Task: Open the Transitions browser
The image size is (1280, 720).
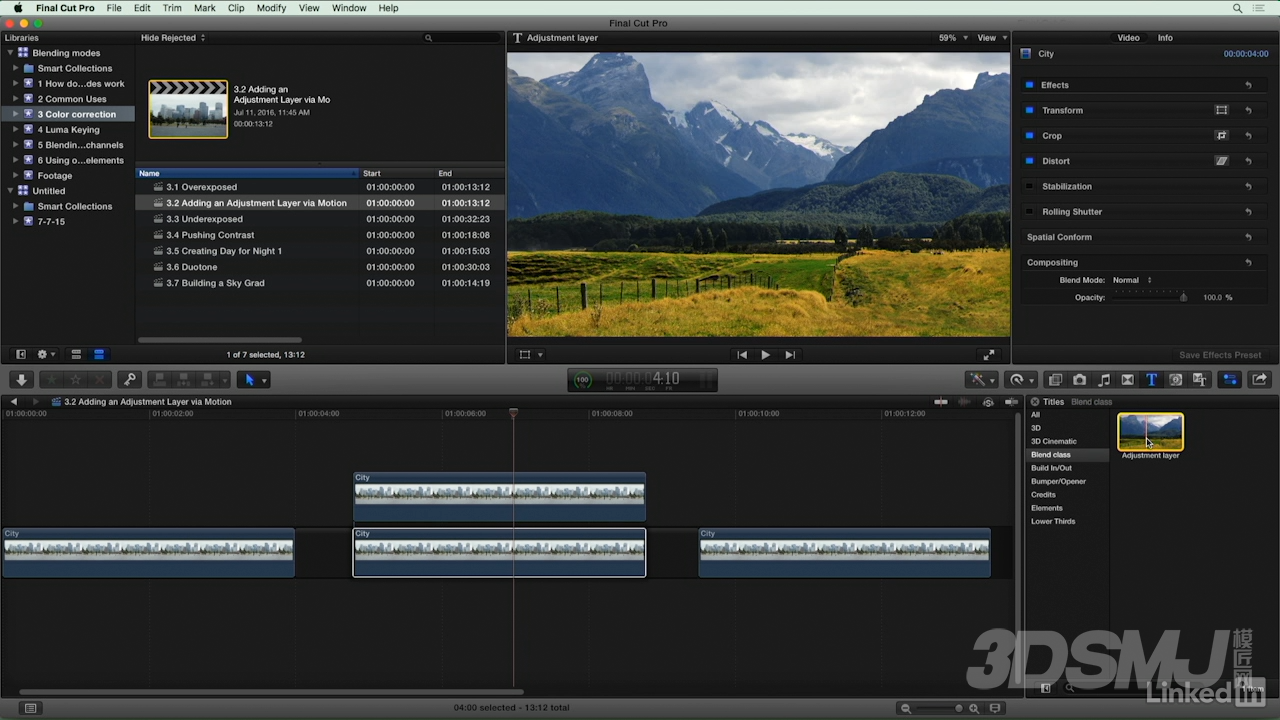Action: pos(1127,379)
